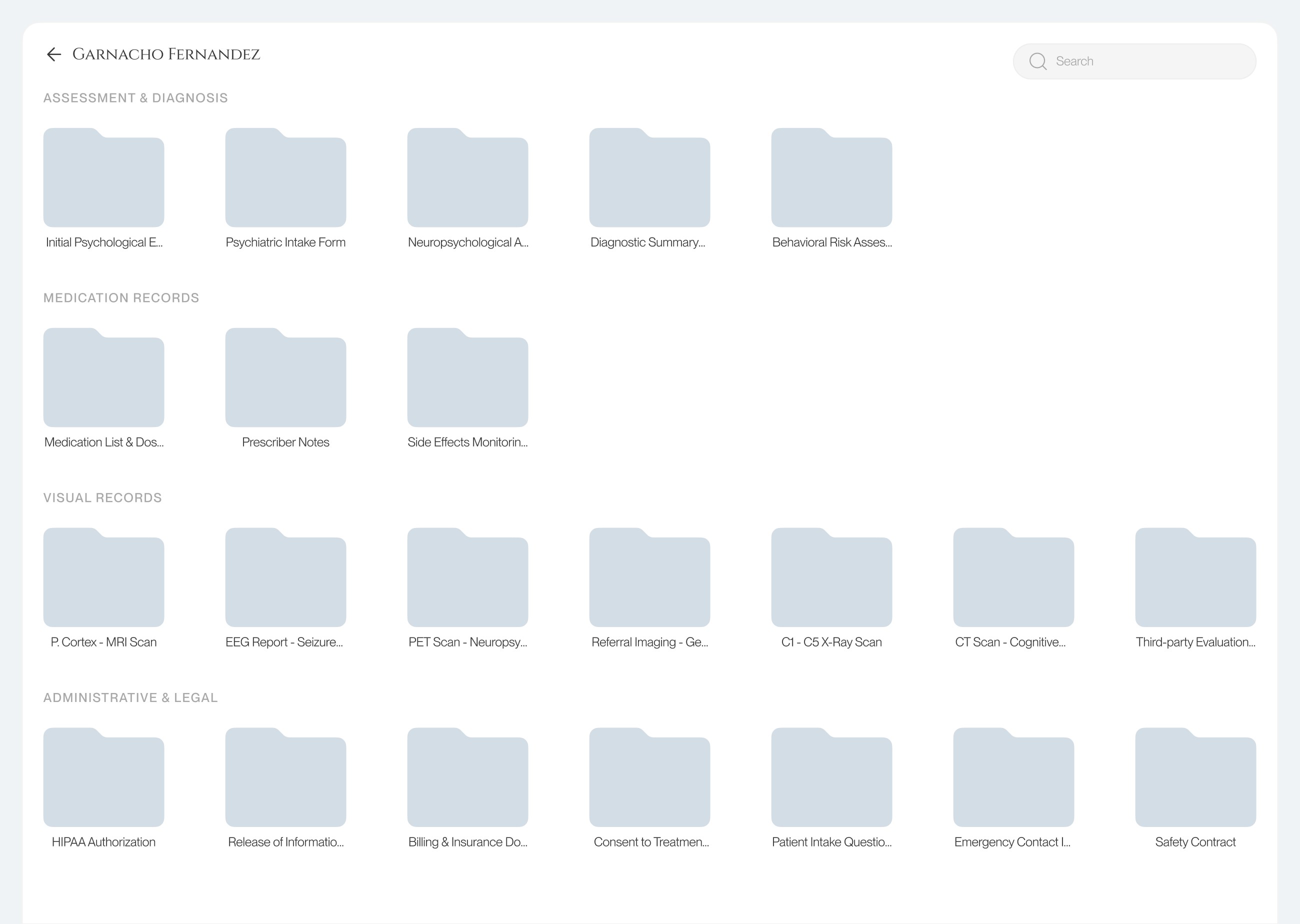Open the CT Scan - Cognitive folder
This screenshot has width=1300, height=924.
[x=1014, y=578]
